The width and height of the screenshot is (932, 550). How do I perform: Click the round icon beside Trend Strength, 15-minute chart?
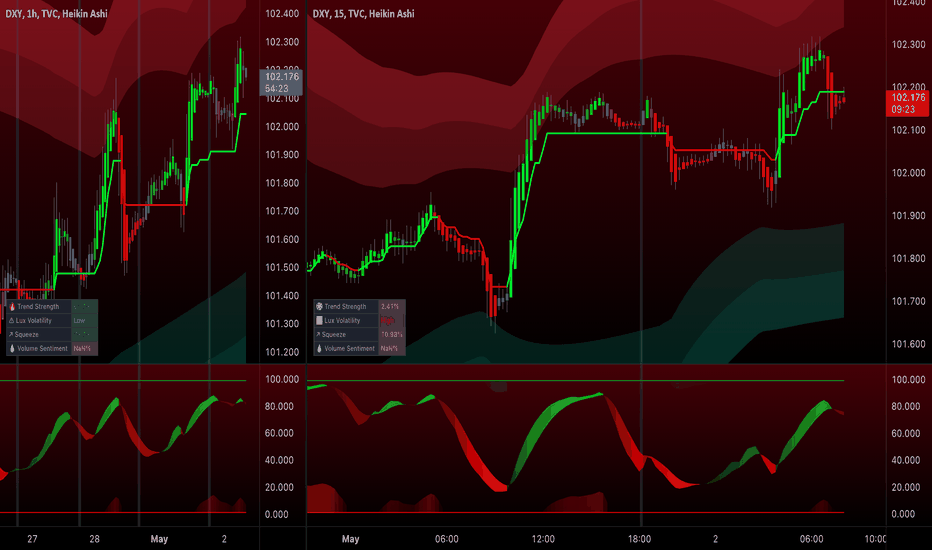click(x=319, y=307)
